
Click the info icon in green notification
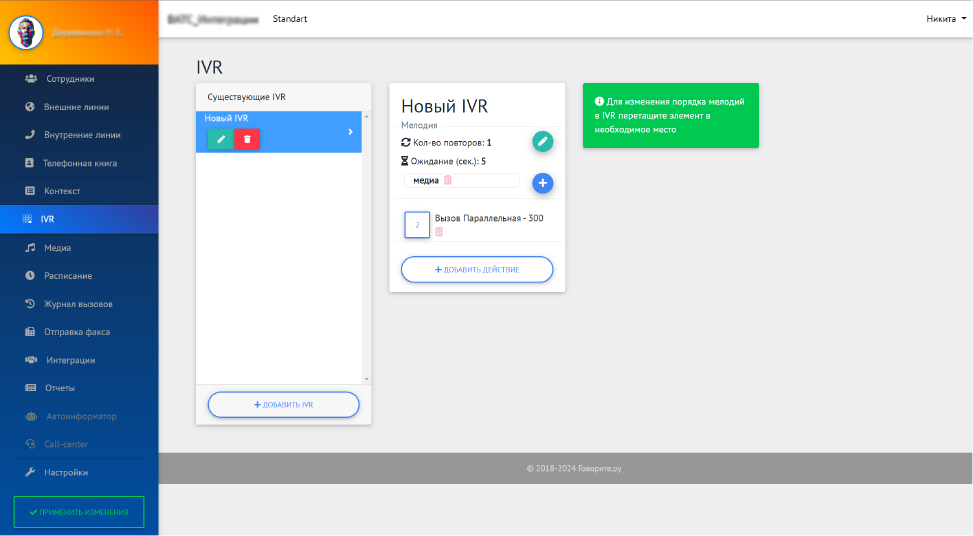tap(599, 102)
